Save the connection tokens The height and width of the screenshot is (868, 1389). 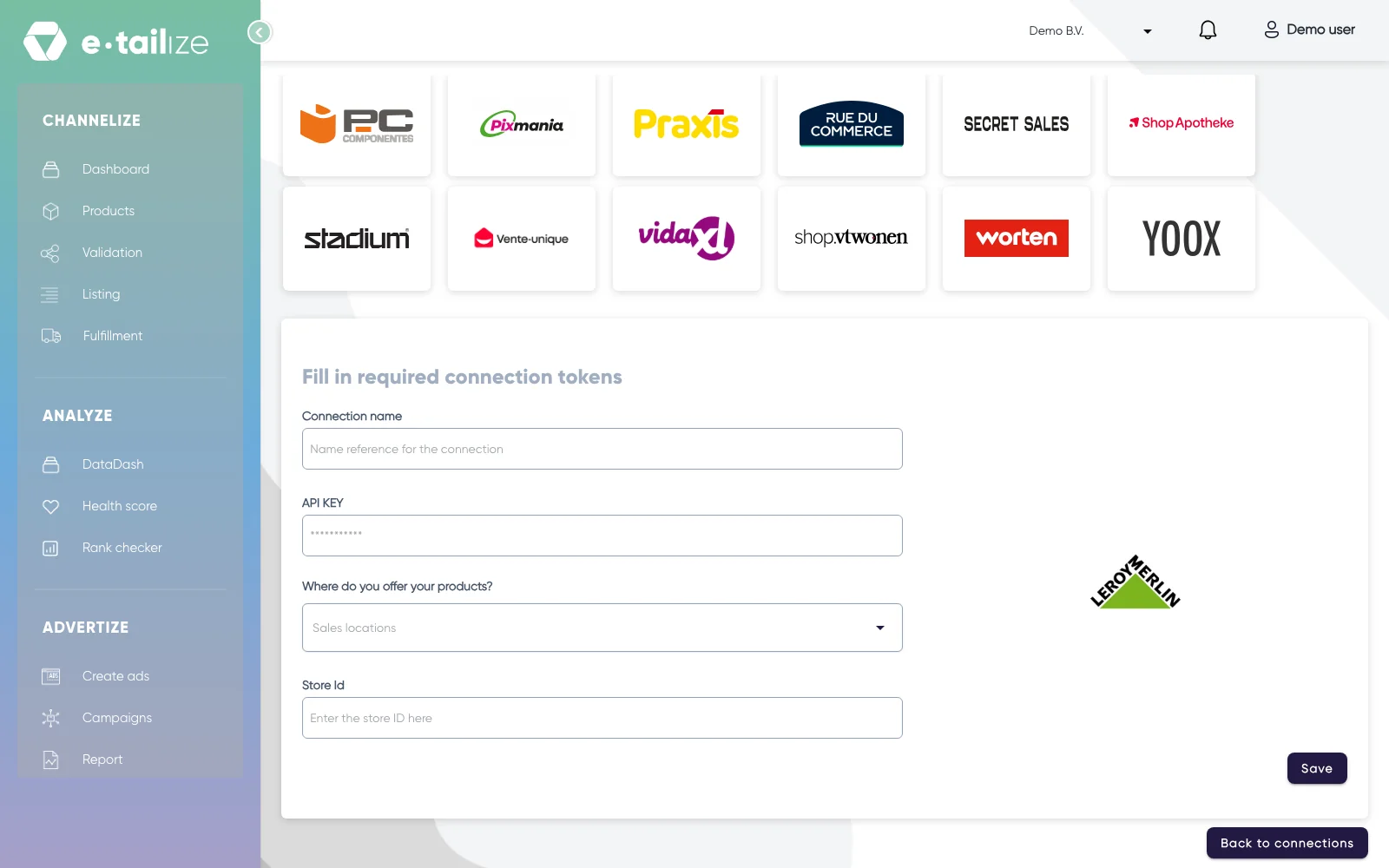[1317, 768]
